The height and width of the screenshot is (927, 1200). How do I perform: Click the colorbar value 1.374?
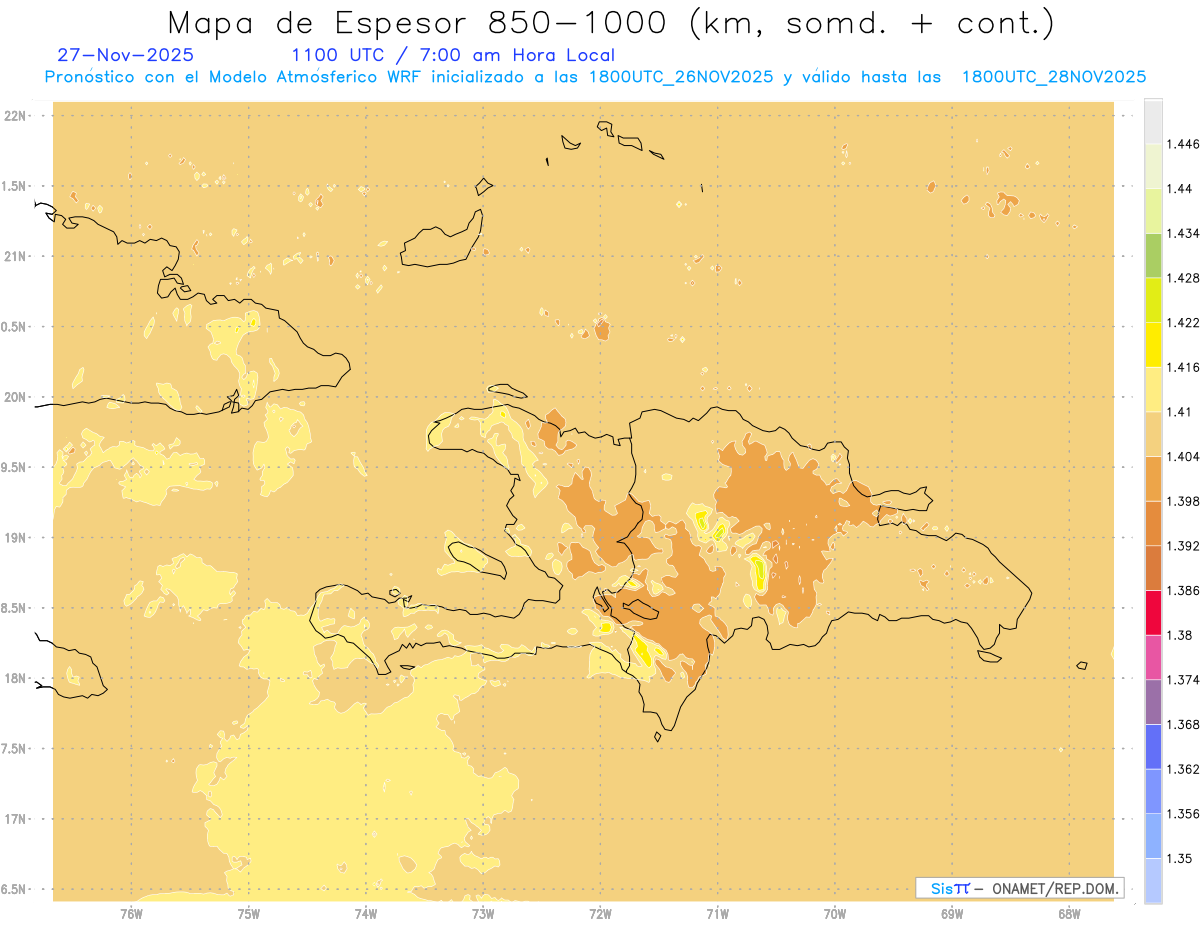[1182, 680]
